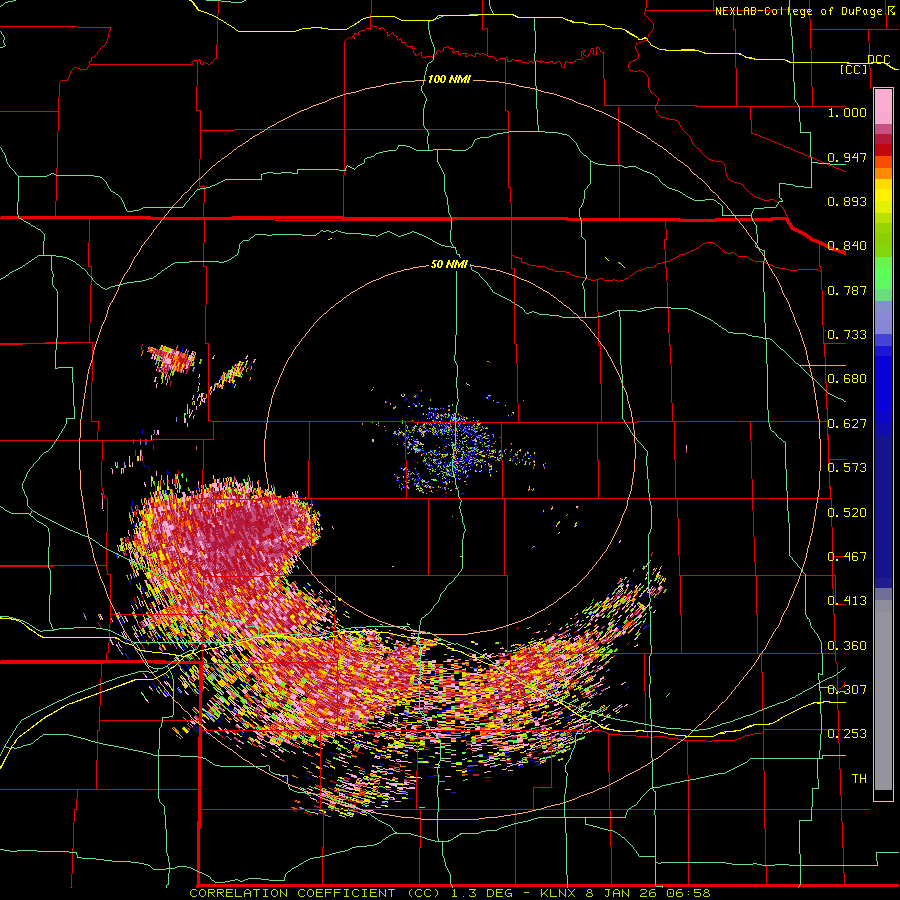Select the 0.520 scale label
900x900 pixels.
point(847,513)
